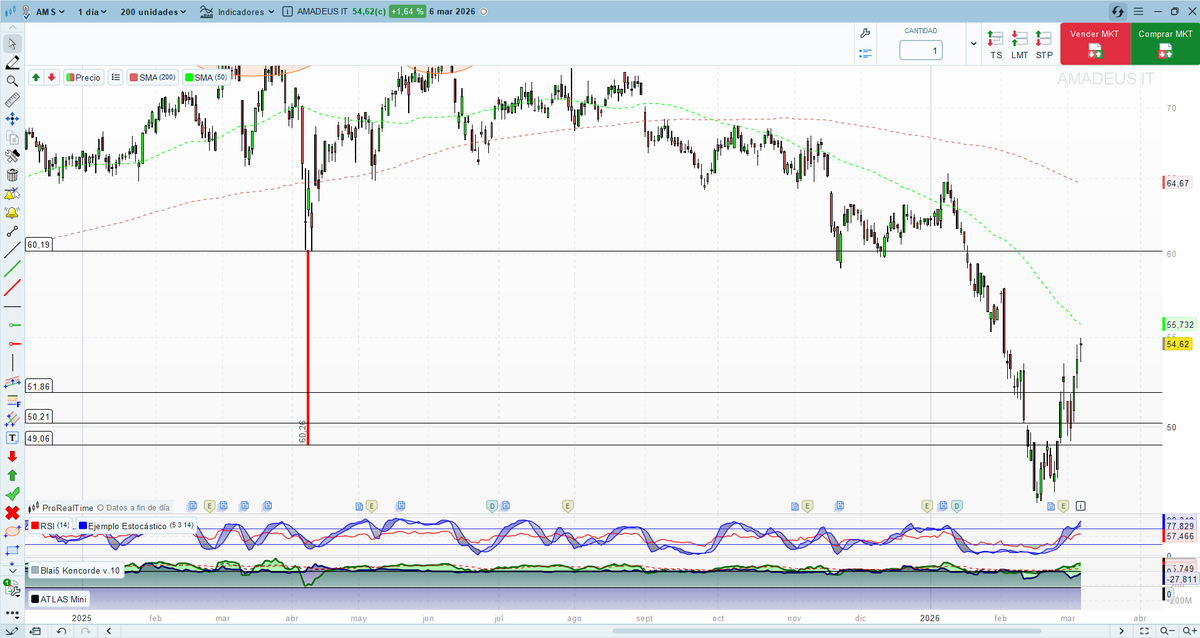Select the green checkmark marker tool

[12, 494]
